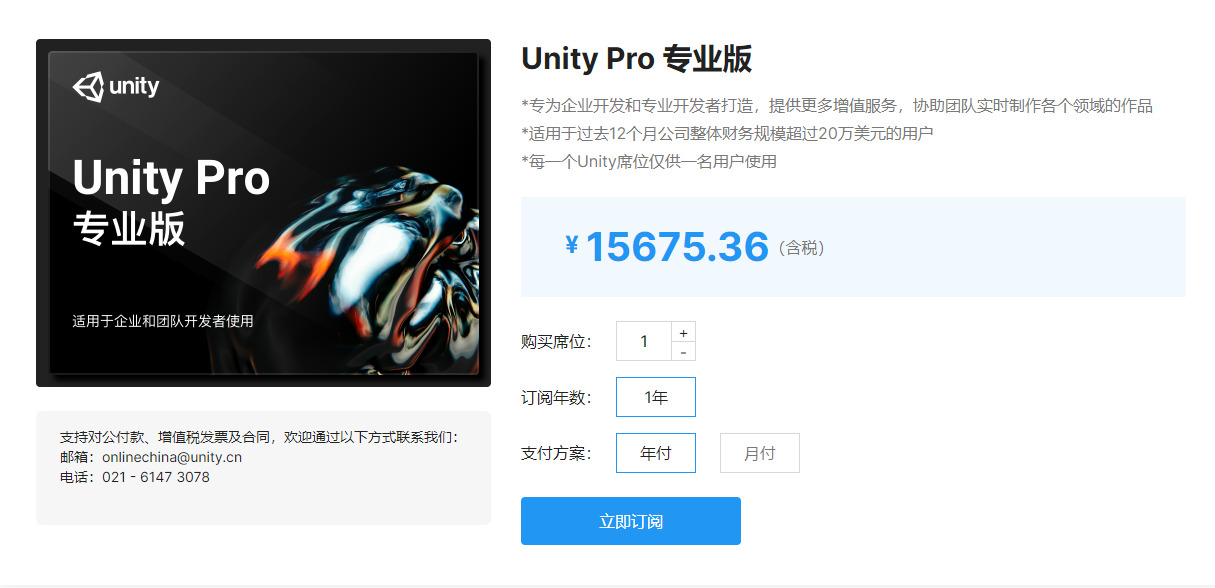The image size is (1215, 588).
Task: Click the large Unity Pro banner title text
Action: click(x=171, y=178)
